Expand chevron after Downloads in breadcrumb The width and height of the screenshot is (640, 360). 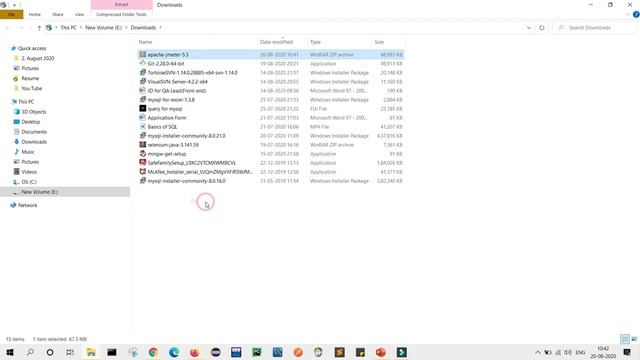[160, 28]
